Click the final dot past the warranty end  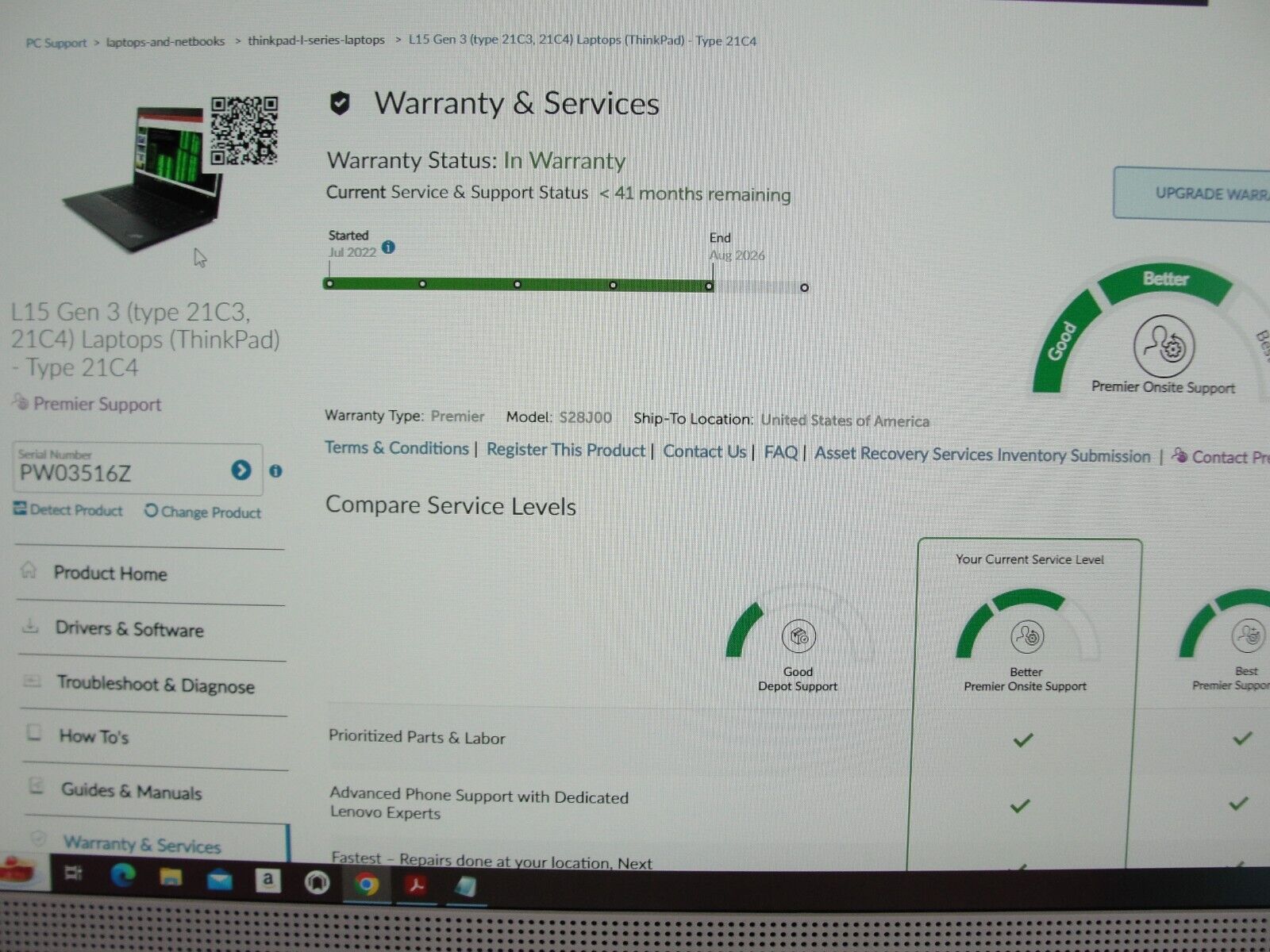[804, 288]
